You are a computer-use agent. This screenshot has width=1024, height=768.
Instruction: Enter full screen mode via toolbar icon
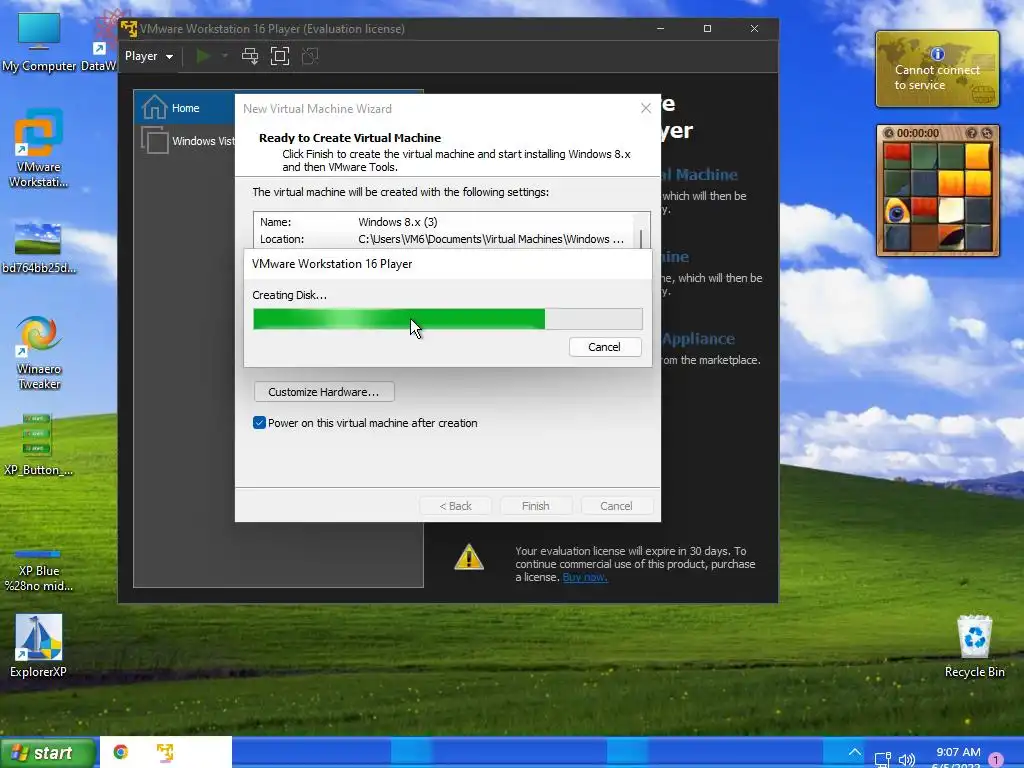coord(280,56)
